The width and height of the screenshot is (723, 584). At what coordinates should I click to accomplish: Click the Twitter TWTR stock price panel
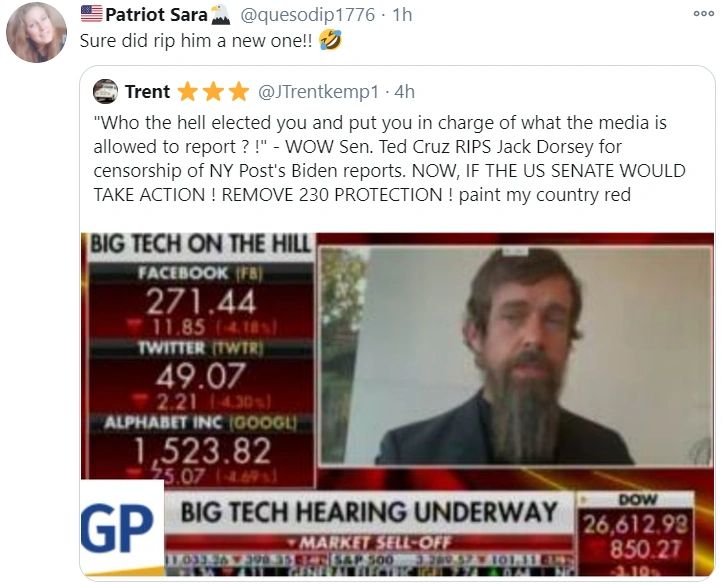[201, 376]
